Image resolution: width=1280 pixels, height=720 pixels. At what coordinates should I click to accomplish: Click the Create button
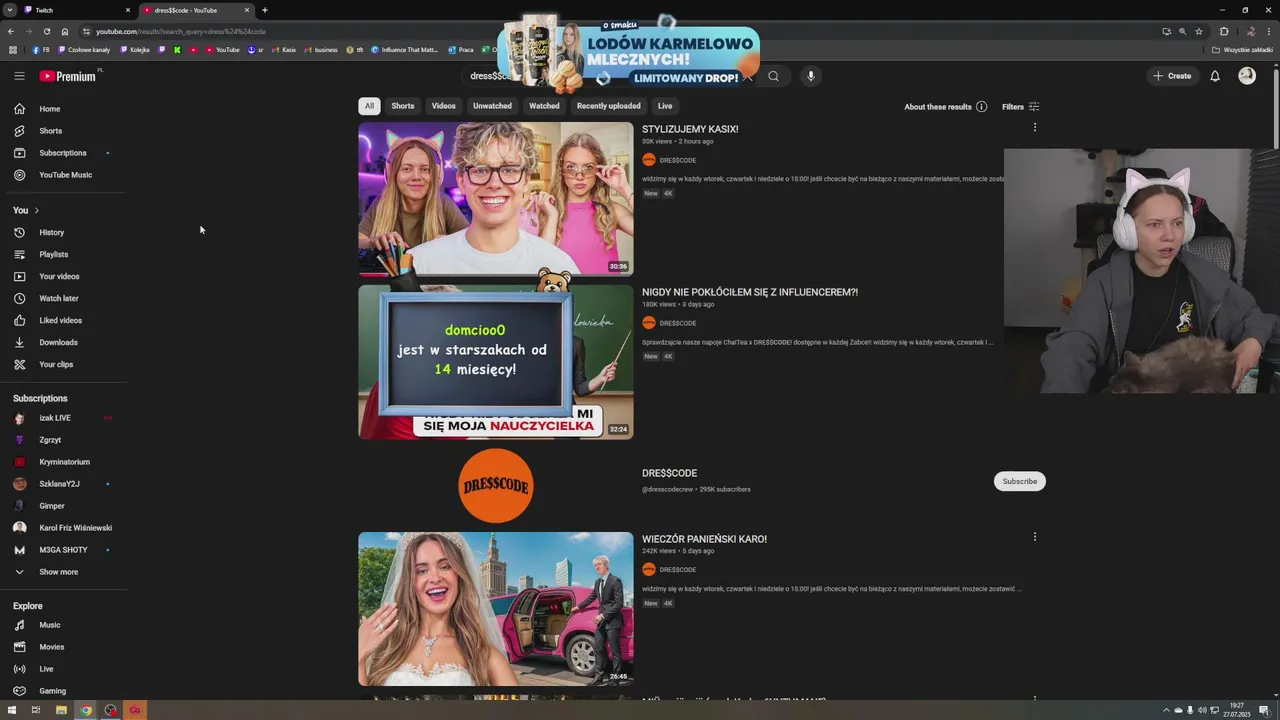[x=1172, y=76]
